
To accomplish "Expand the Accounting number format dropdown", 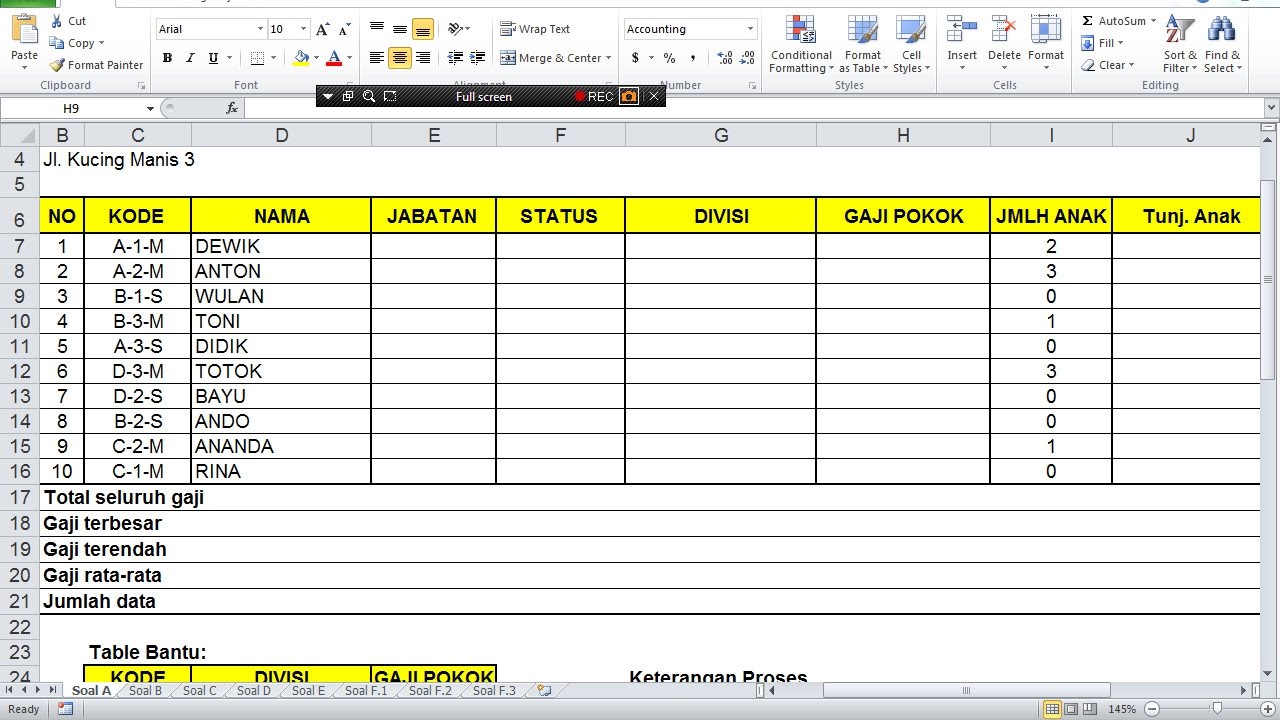I will click(750, 30).
